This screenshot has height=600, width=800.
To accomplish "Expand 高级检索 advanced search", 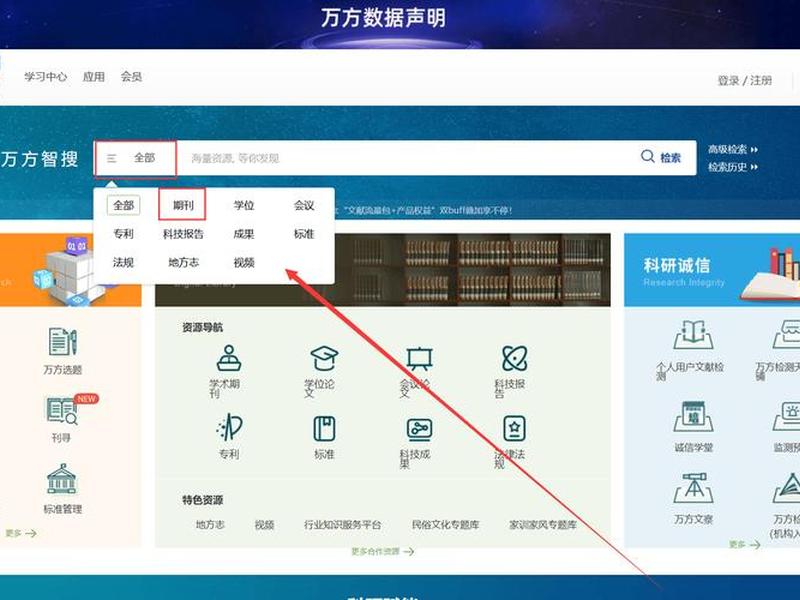I will pyautogui.click(x=733, y=149).
